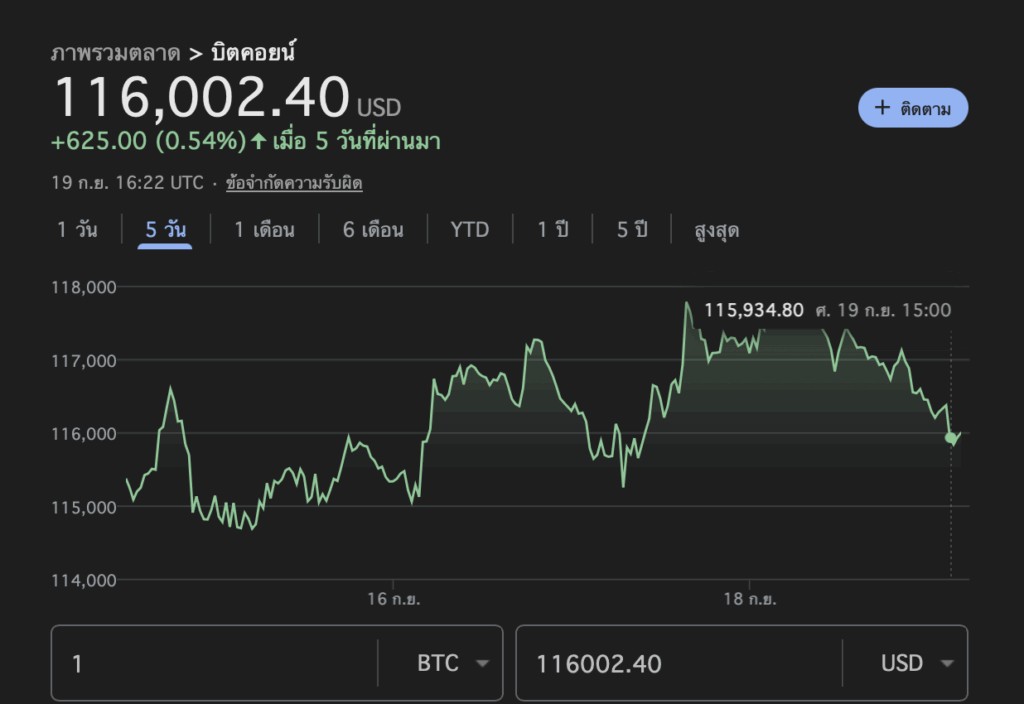Focus the BTC amount input field
1024x704 pixels.
tap(216, 664)
